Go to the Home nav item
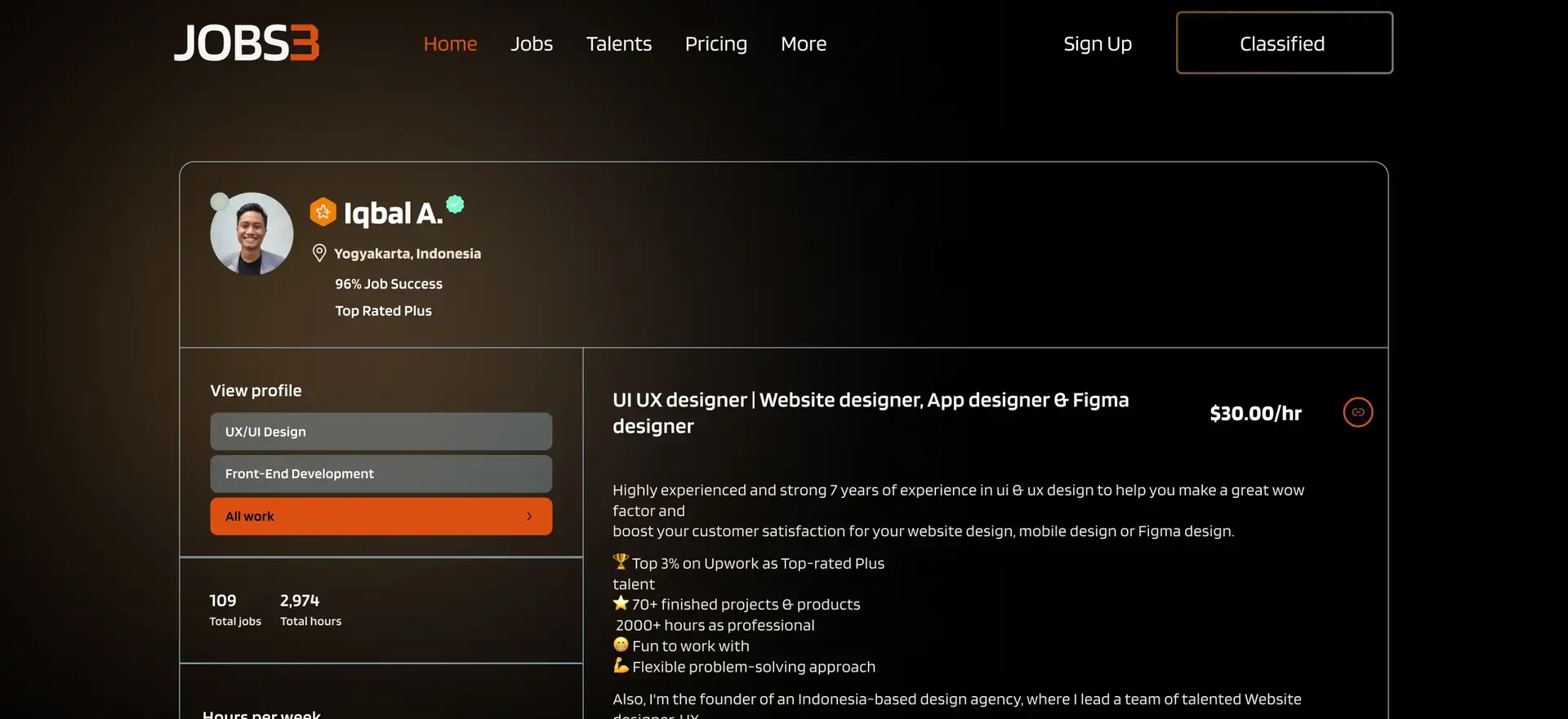Viewport: 1568px width, 719px height. point(450,44)
